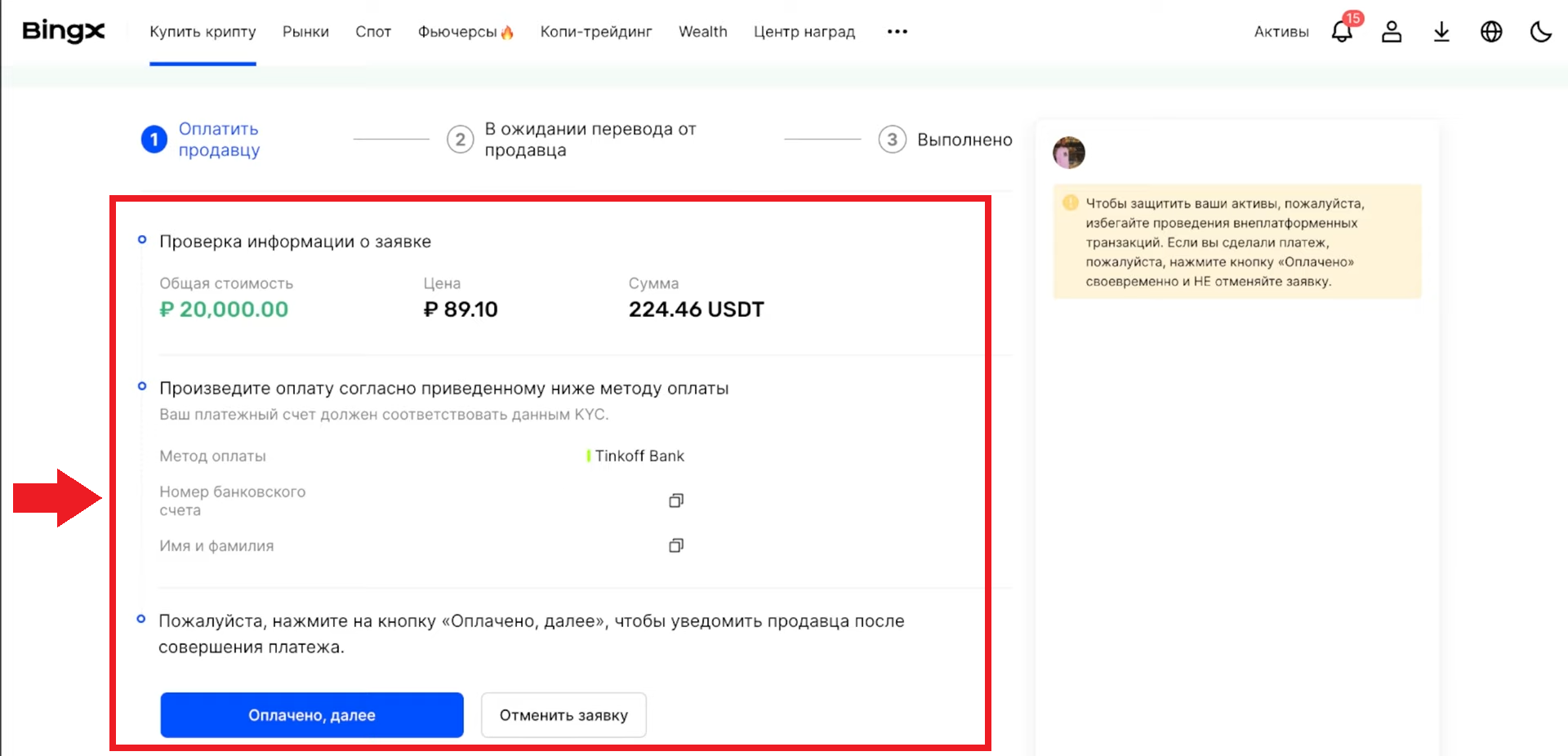Open Фьючерсы menu item
This screenshot has height=756, width=1568.
(465, 32)
